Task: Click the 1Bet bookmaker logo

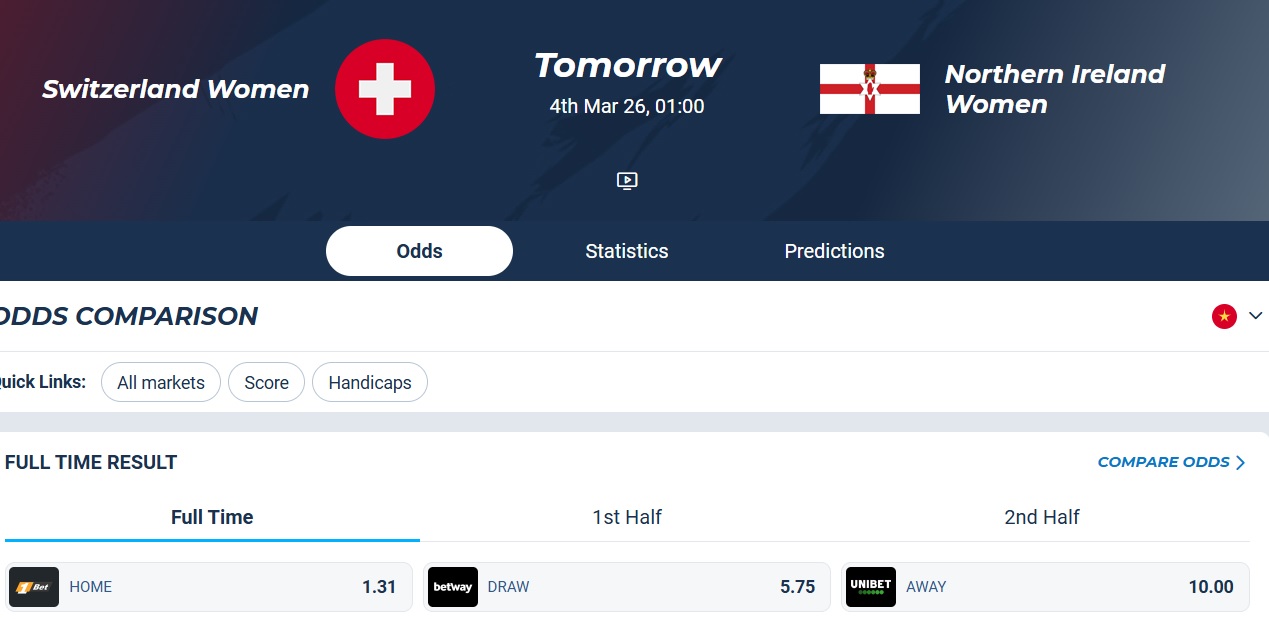Action: click(34, 587)
